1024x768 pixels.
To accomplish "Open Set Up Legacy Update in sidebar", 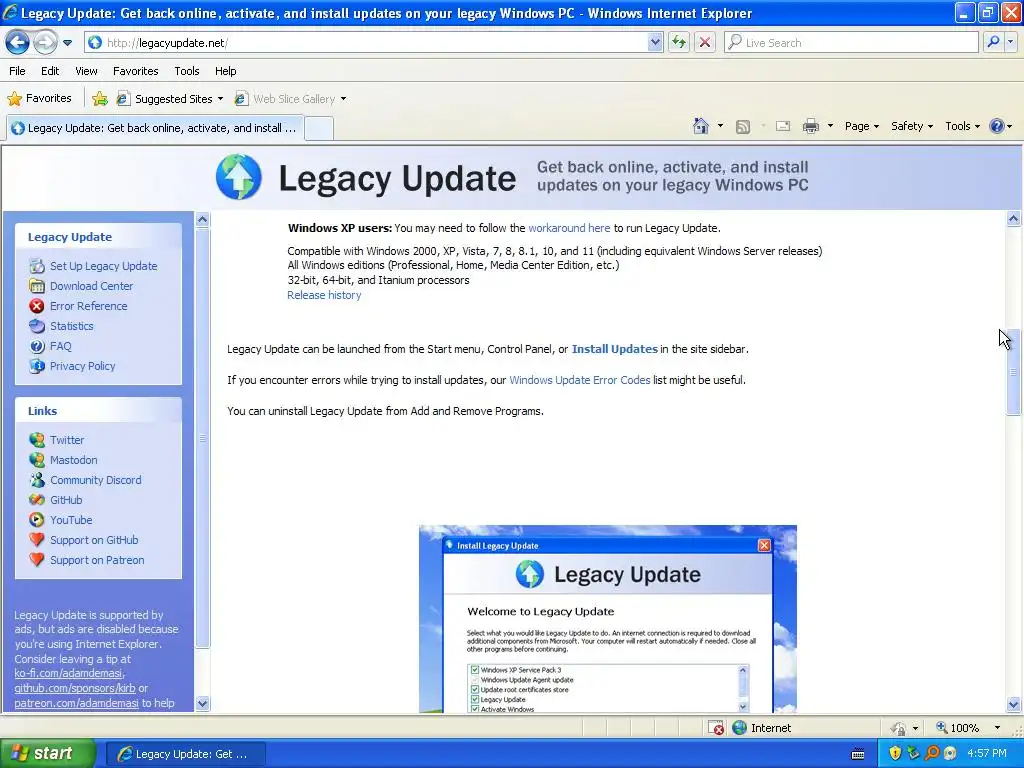I will pos(103,266).
